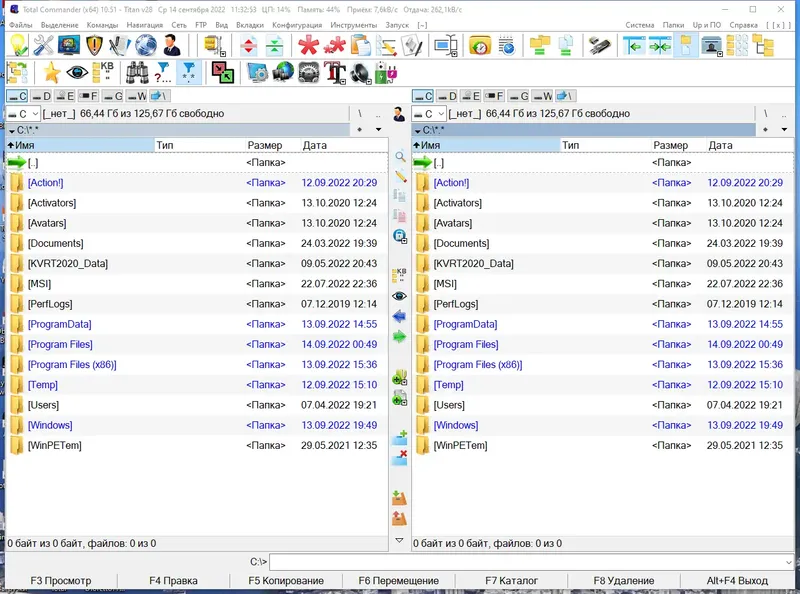
Task: Open the Инструменты menu
Action: [x=354, y=25]
